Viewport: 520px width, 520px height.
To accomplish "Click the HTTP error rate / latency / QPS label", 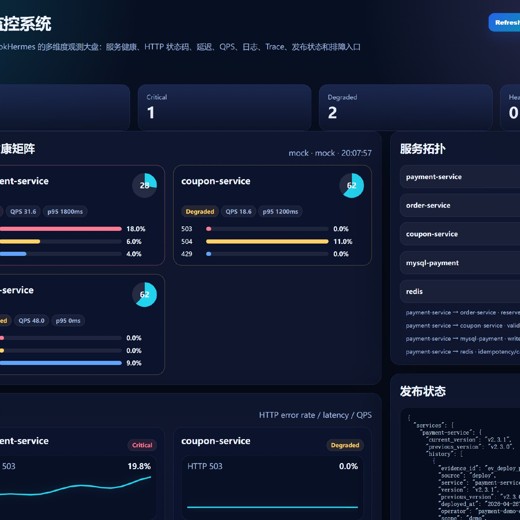I will coord(315,415).
